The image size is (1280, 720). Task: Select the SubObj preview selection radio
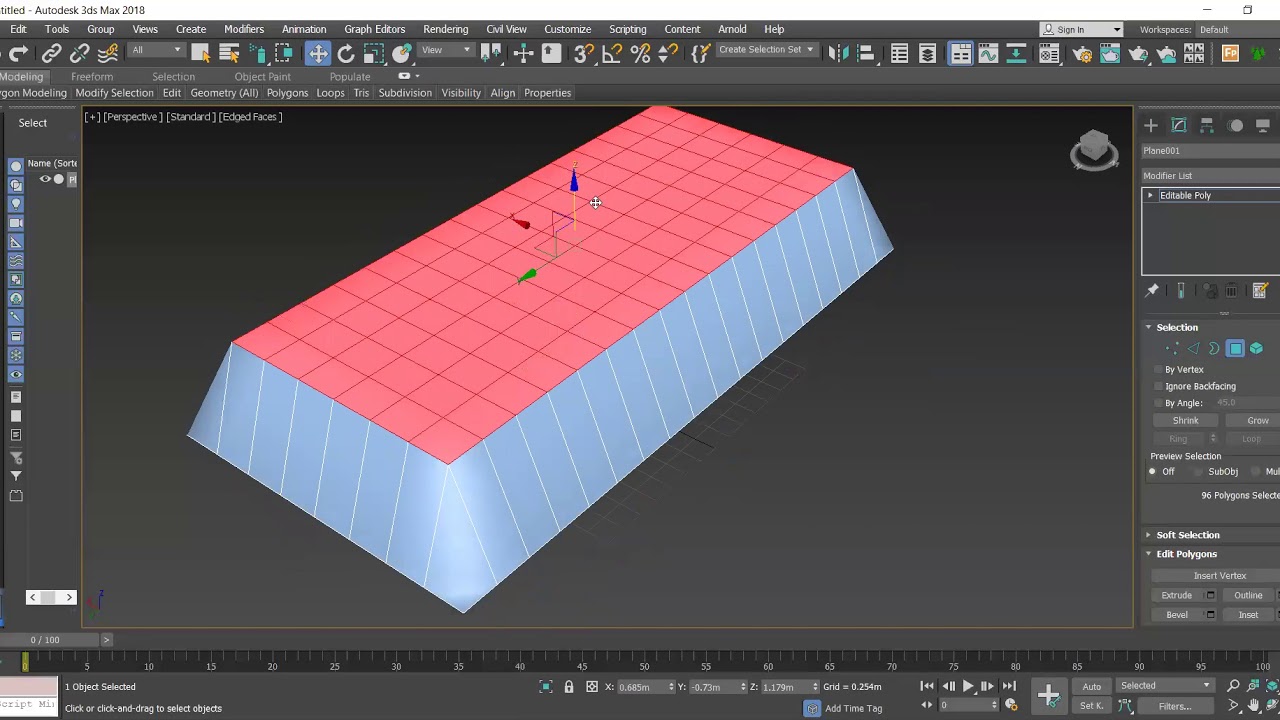click(1199, 472)
